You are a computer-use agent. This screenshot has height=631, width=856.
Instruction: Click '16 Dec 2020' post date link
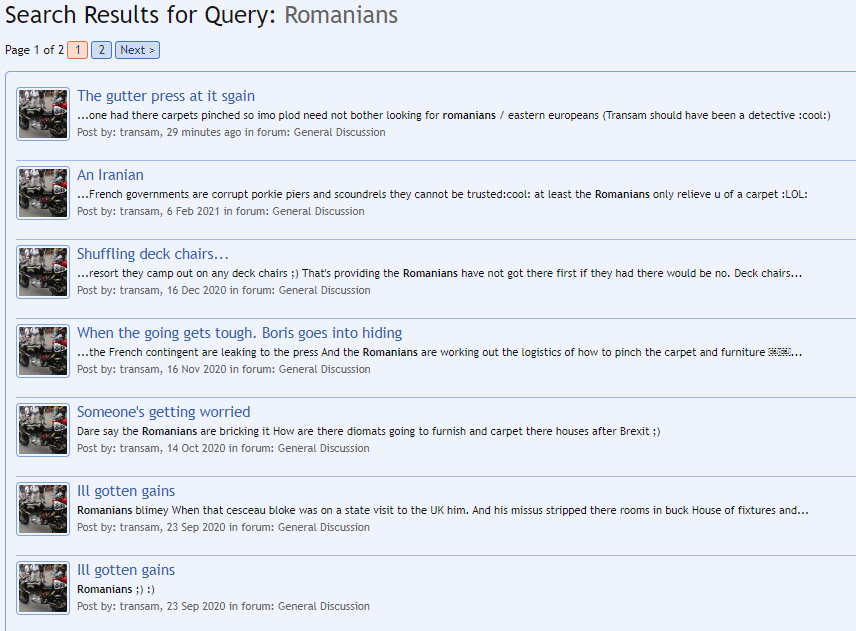199,290
